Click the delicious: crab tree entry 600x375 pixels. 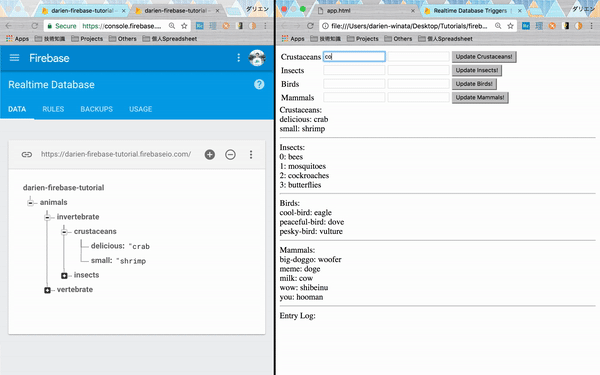[120, 246]
